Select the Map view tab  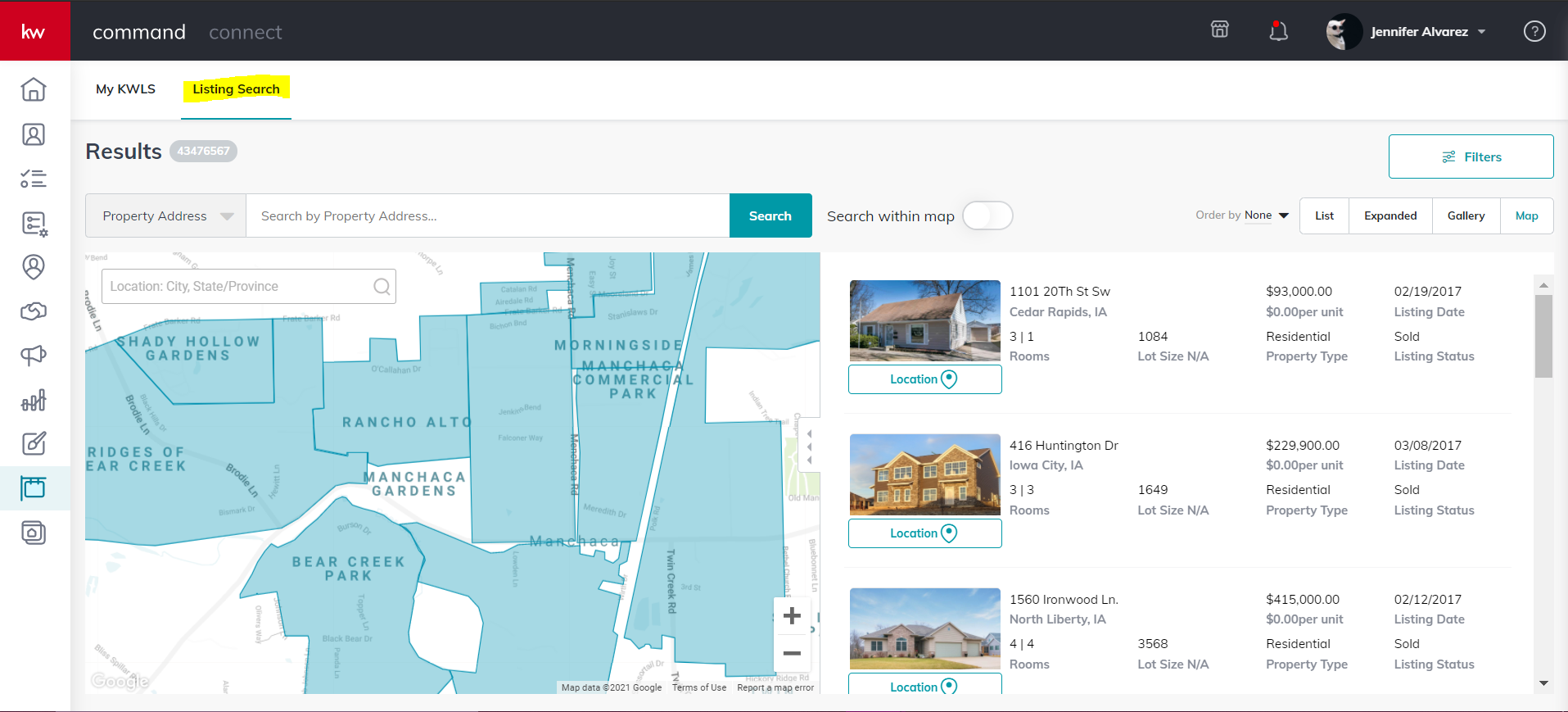tap(1526, 215)
